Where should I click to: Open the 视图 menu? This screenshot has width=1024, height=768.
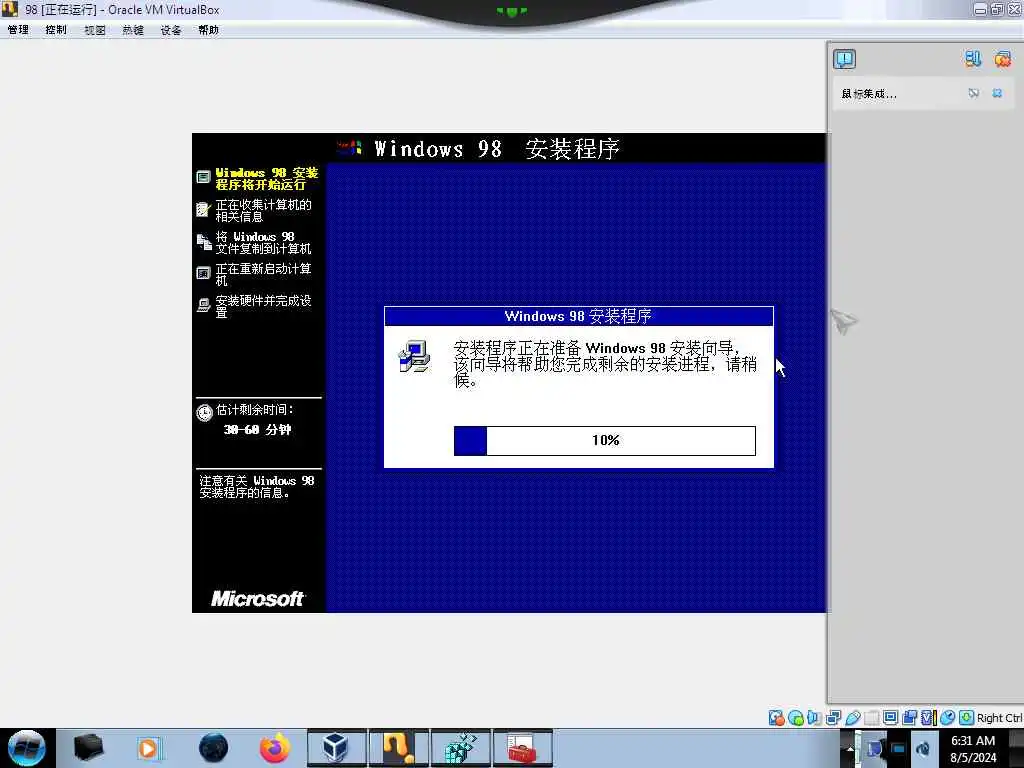[x=95, y=30]
